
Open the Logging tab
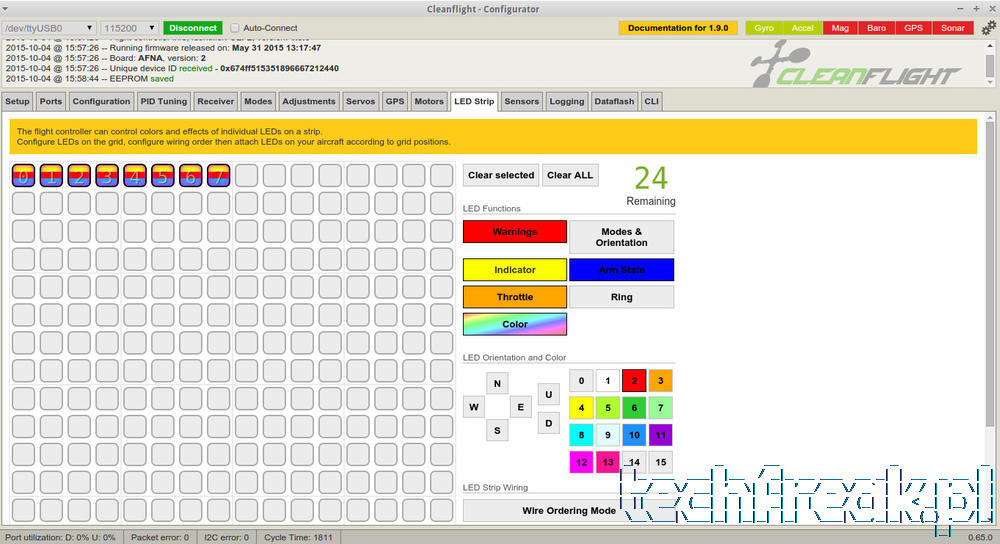pos(567,101)
